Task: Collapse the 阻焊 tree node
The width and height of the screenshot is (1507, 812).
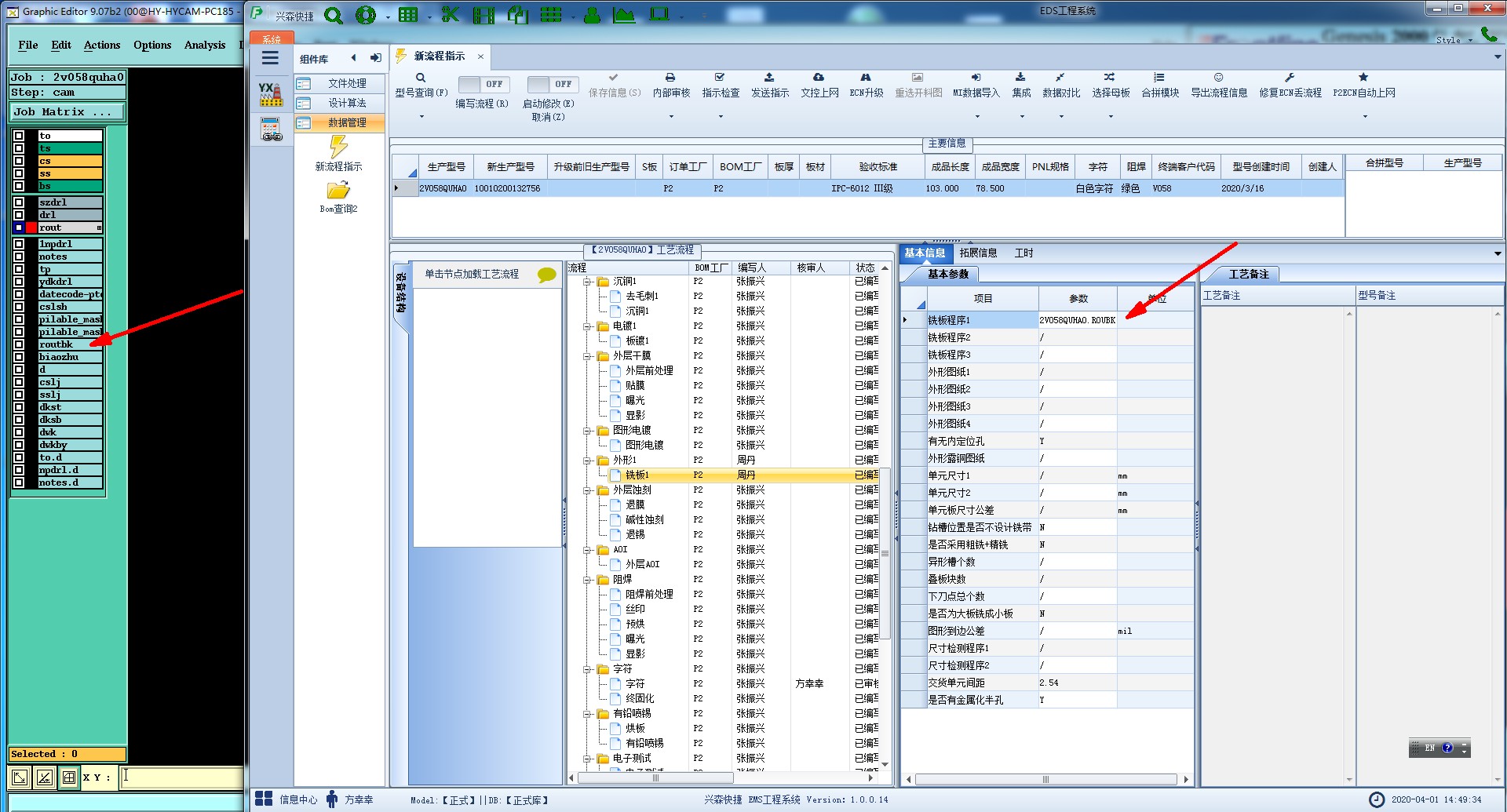Action: tap(587, 580)
